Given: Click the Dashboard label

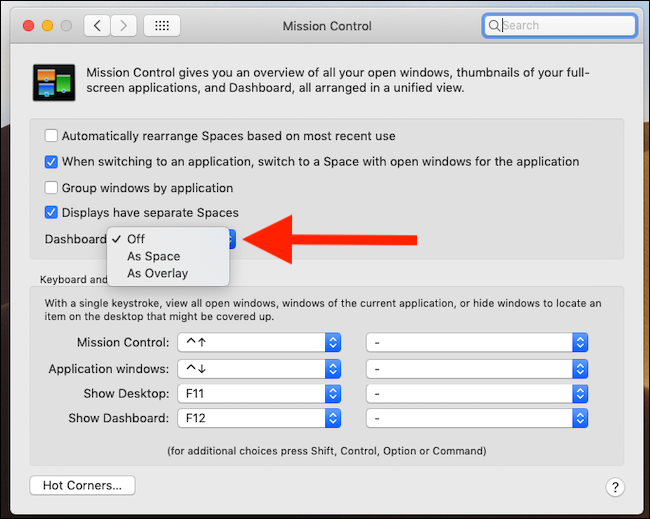Looking at the screenshot, I should click(x=75, y=239).
